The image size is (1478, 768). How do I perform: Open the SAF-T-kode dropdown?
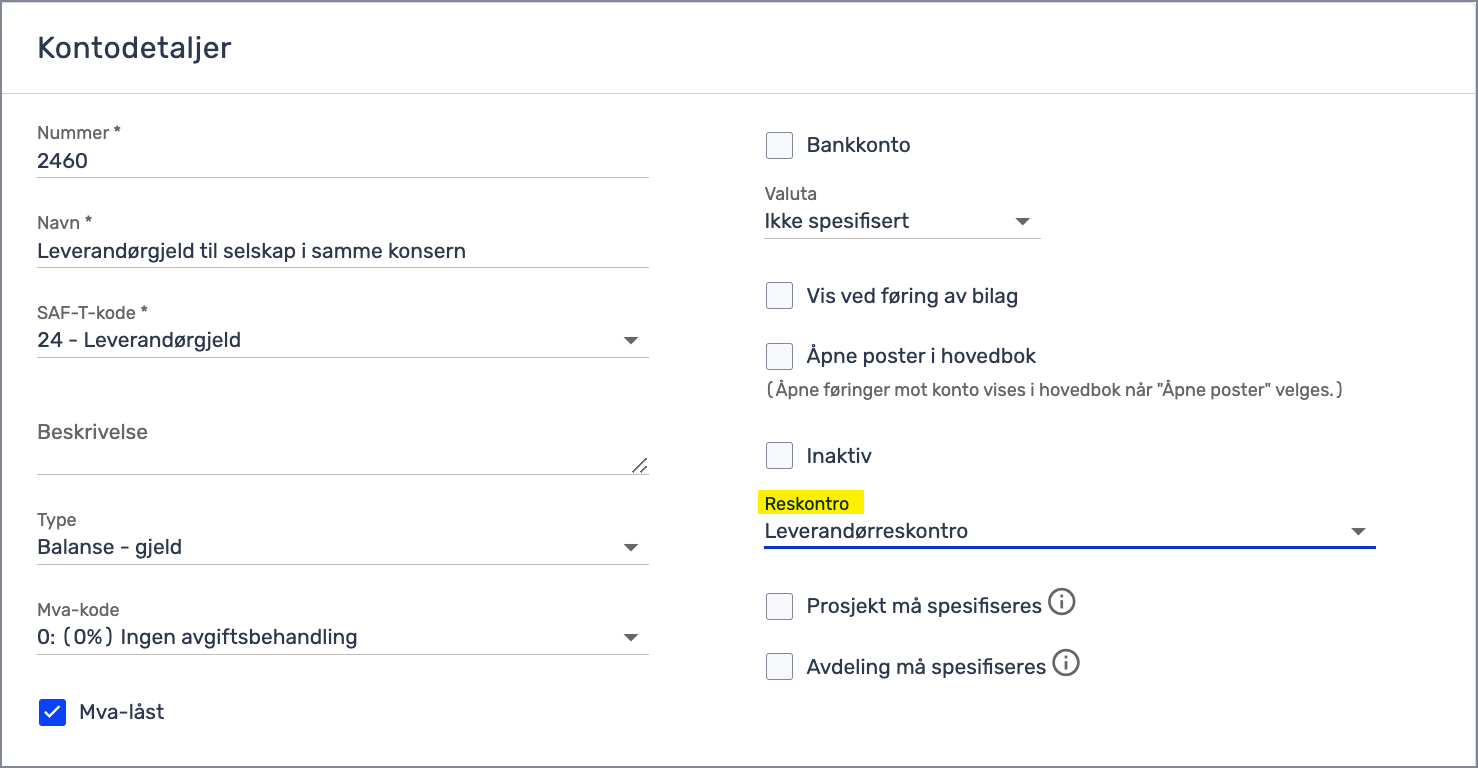(343, 340)
